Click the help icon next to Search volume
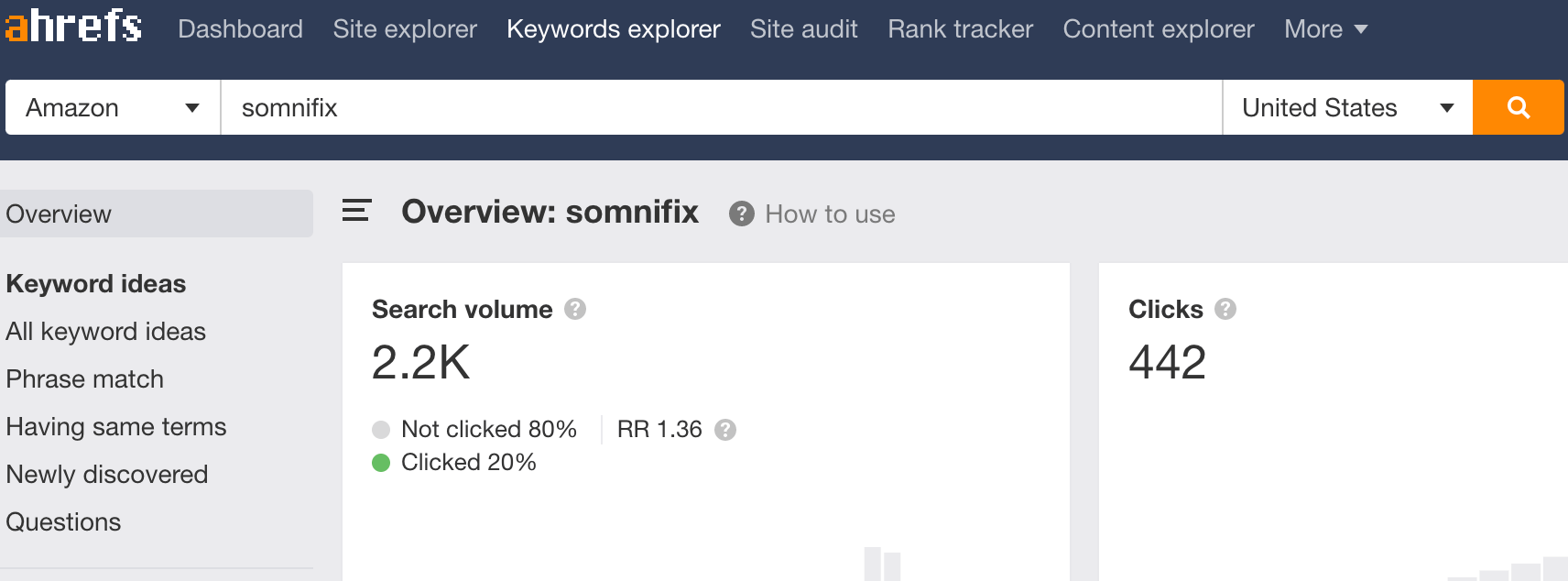The width and height of the screenshot is (1568, 581). pyautogui.click(x=575, y=310)
